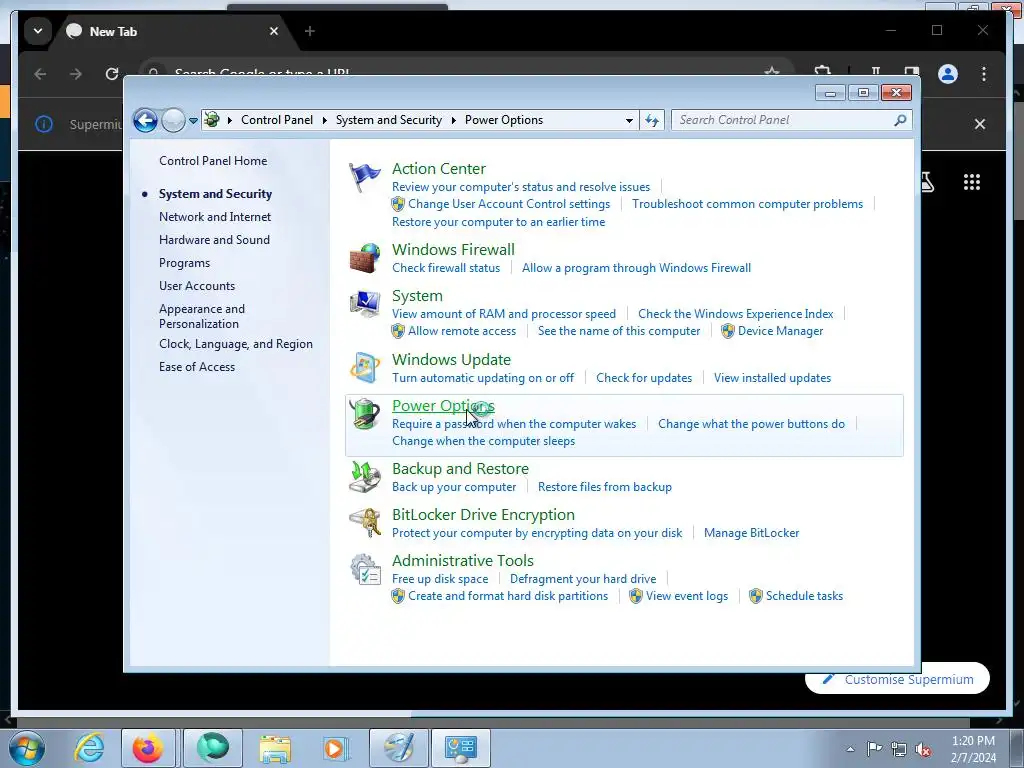Click the Action Center flag icon
Viewport: 1024px width, 768px height.
(364, 177)
